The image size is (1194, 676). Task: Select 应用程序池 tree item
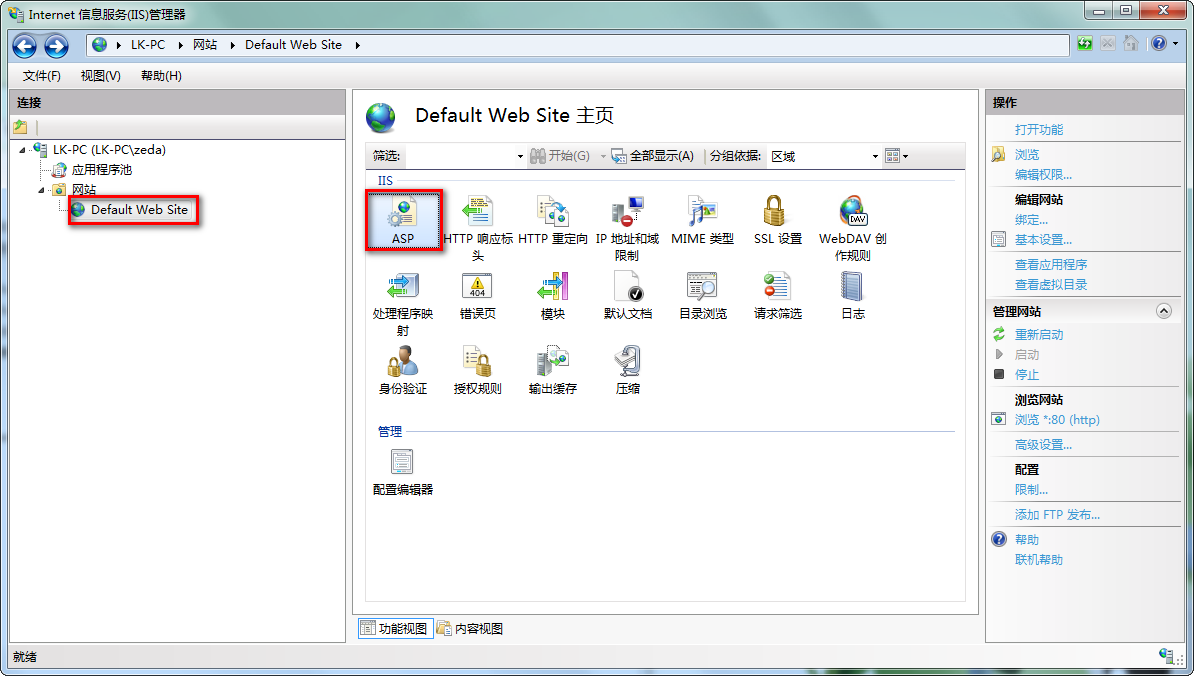point(101,170)
